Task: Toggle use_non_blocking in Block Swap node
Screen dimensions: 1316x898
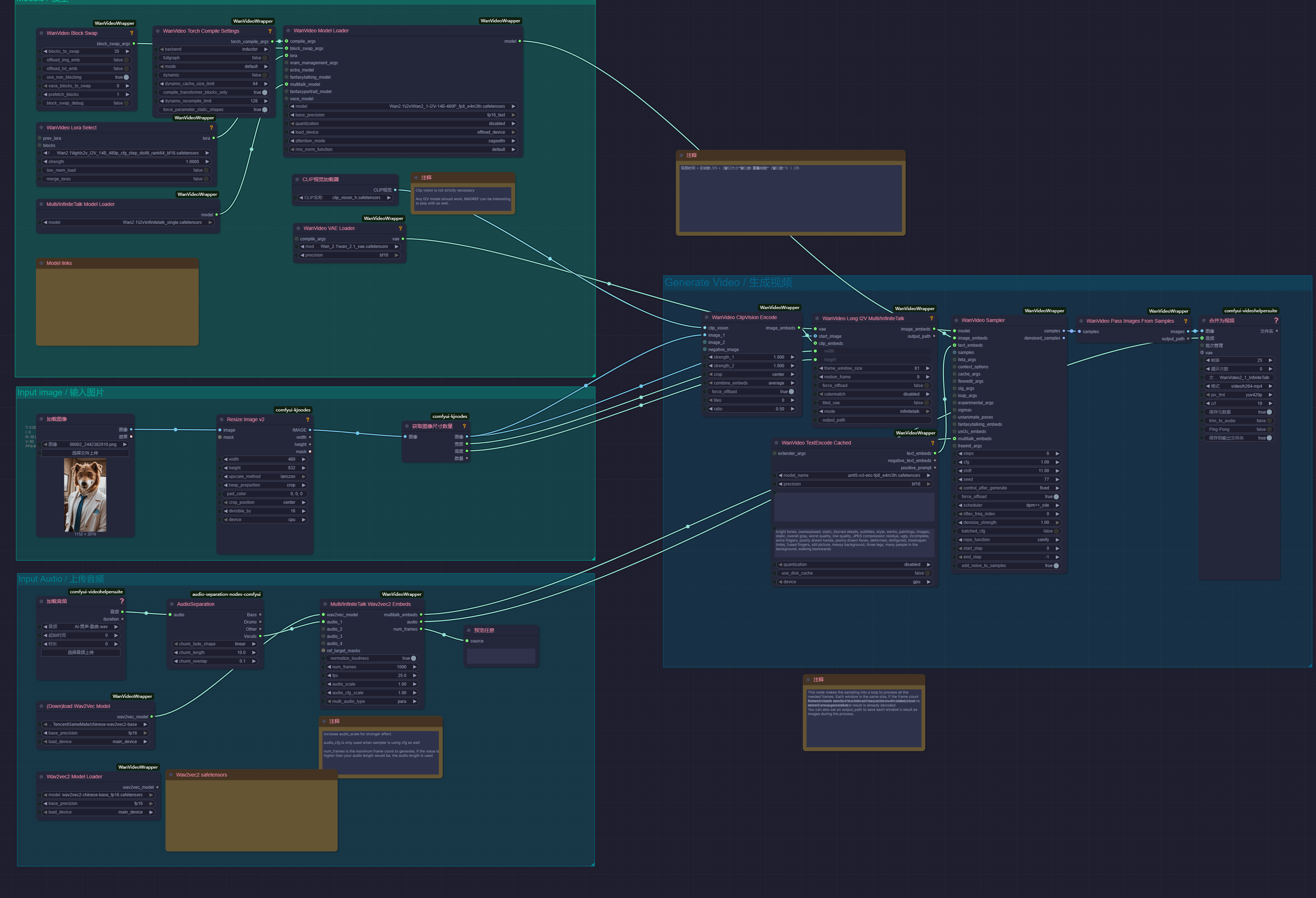Action: tap(126, 77)
